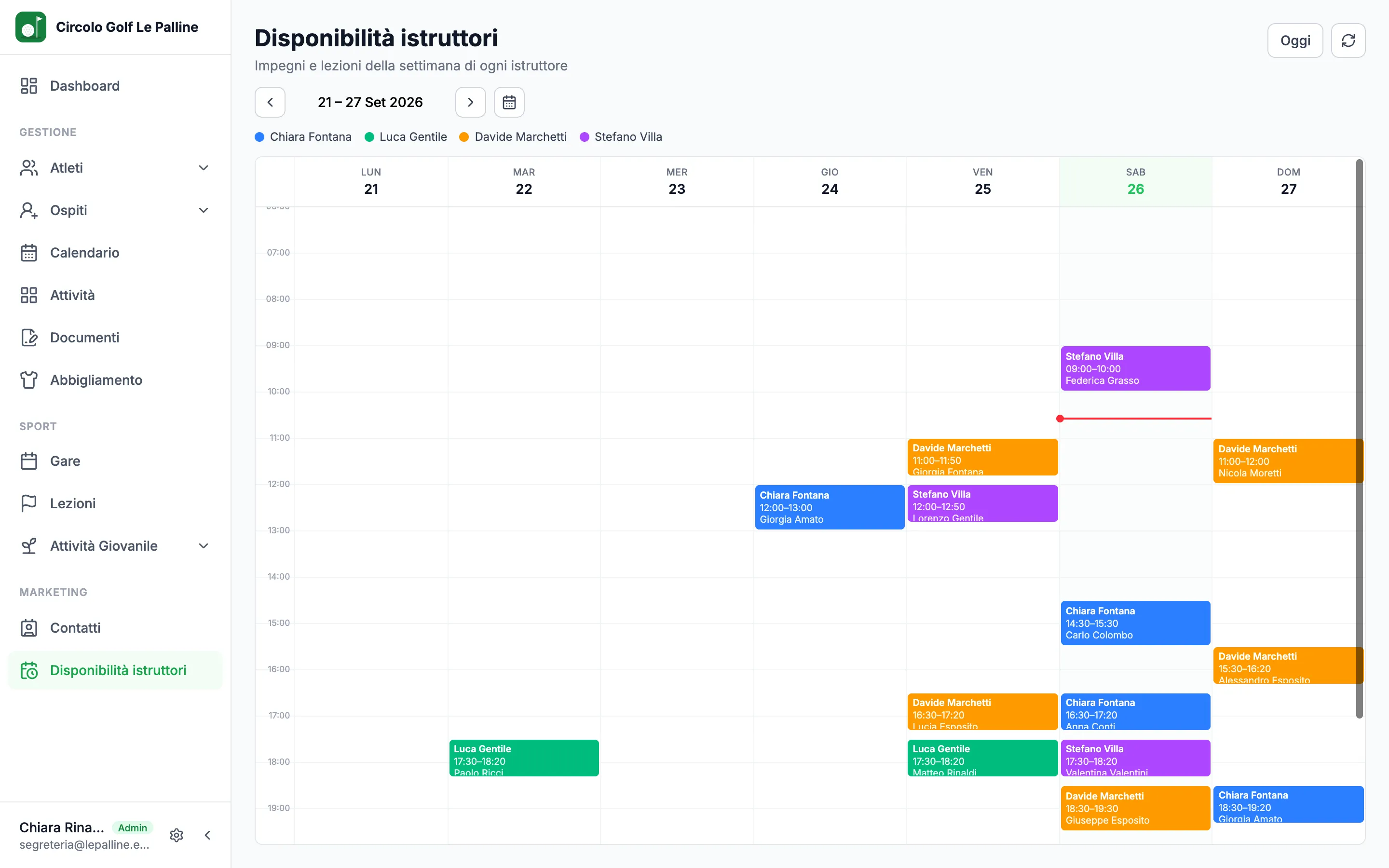Click the Chiara Fontana blue legend dot
The width and height of the screenshot is (1389, 868).
pos(259,137)
